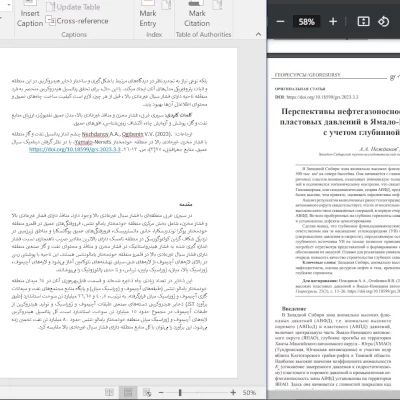Open zoom dialog via 50% label
The width and height of the screenshot is (400, 400).
[x=249, y=393]
